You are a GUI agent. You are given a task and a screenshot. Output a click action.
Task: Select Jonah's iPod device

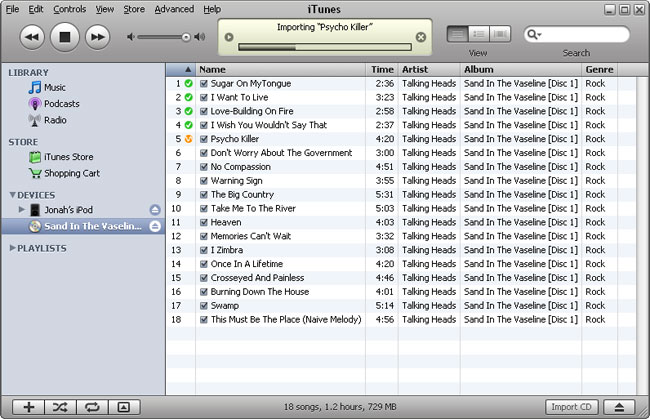pyautogui.click(x=68, y=210)
